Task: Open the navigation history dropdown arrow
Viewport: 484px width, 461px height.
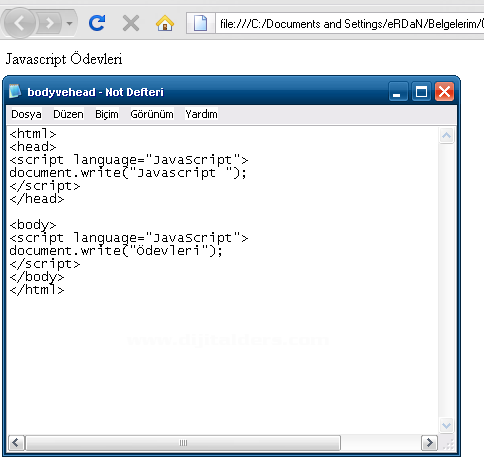Action: point(69,24)
